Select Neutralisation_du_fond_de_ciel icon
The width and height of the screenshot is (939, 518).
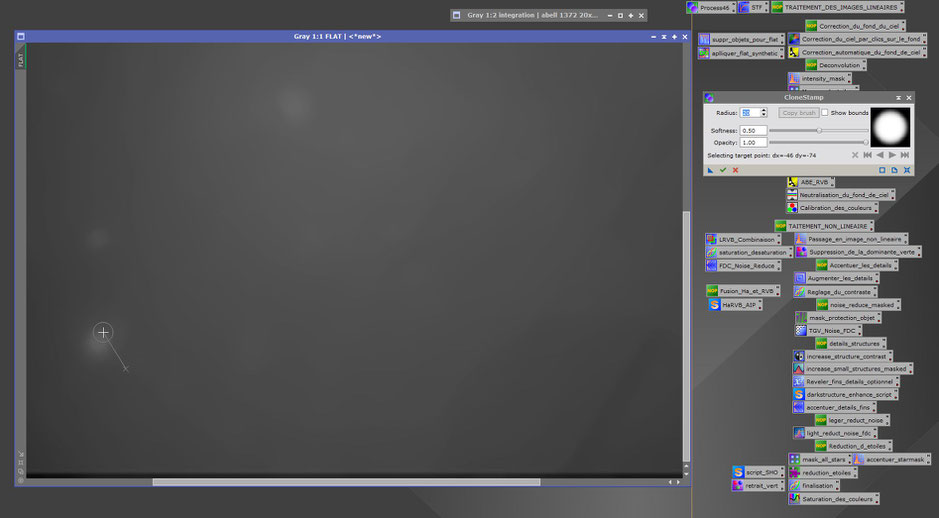click(x=840, y=195)
